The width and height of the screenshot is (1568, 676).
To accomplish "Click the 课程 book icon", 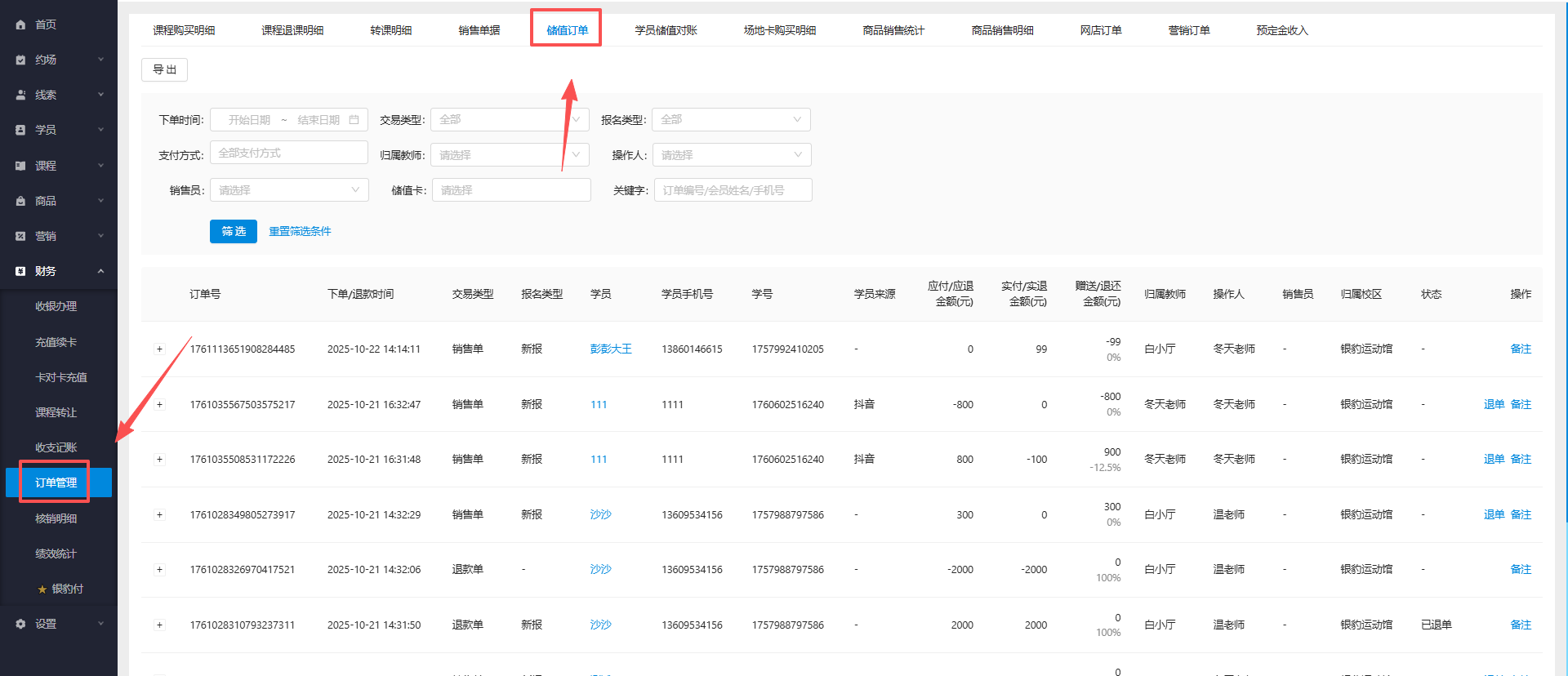I will point(20,166).
